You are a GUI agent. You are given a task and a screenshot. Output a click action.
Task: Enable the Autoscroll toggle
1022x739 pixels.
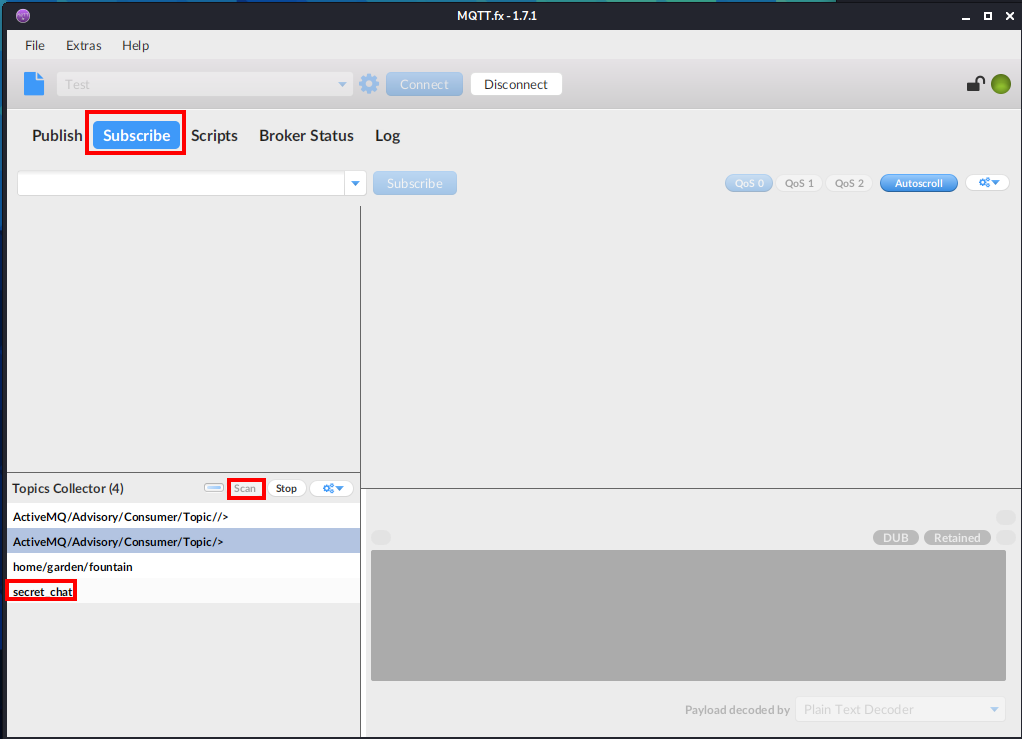click(x=918, y=182)
